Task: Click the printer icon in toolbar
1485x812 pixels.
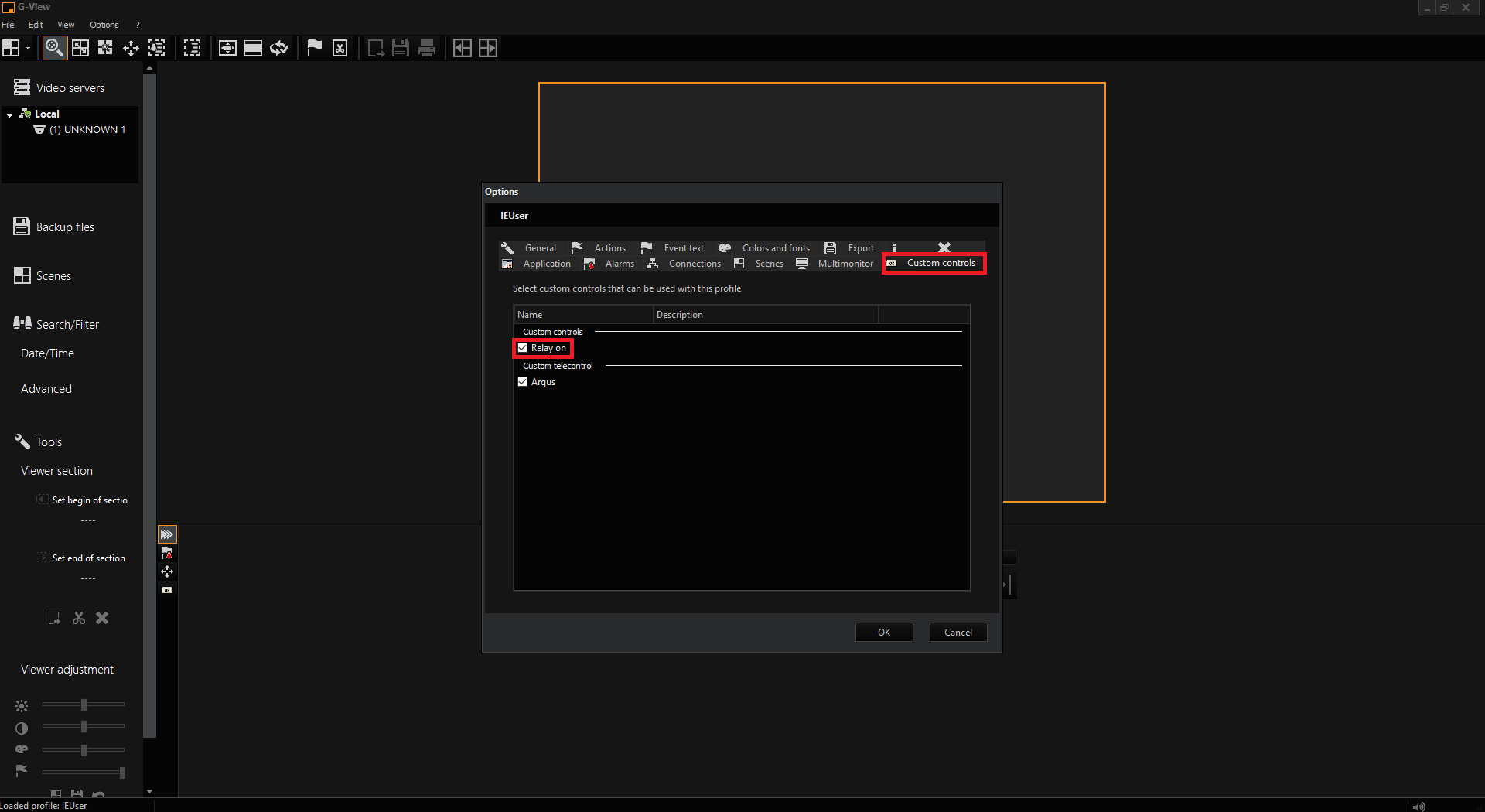Action: coord(426,48)
